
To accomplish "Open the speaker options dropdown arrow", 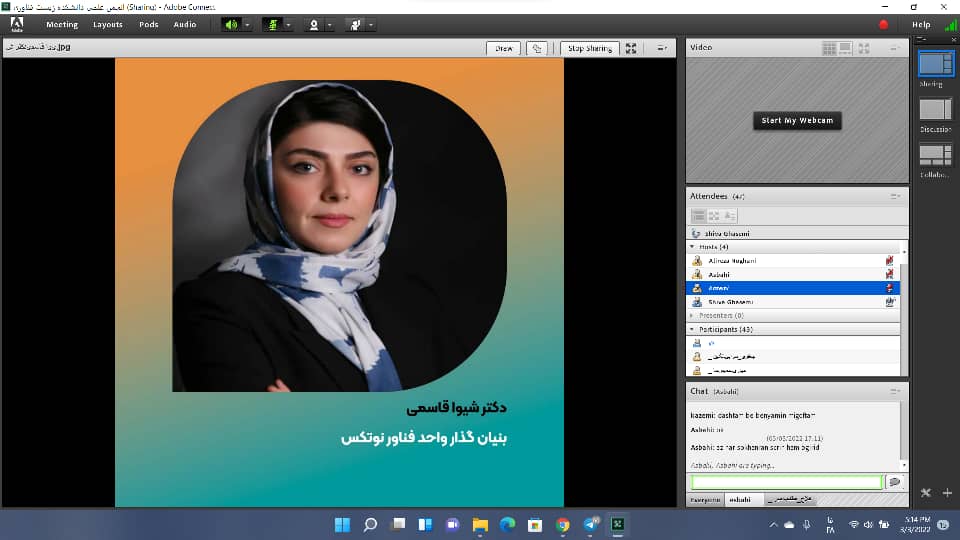I will 247,24.
